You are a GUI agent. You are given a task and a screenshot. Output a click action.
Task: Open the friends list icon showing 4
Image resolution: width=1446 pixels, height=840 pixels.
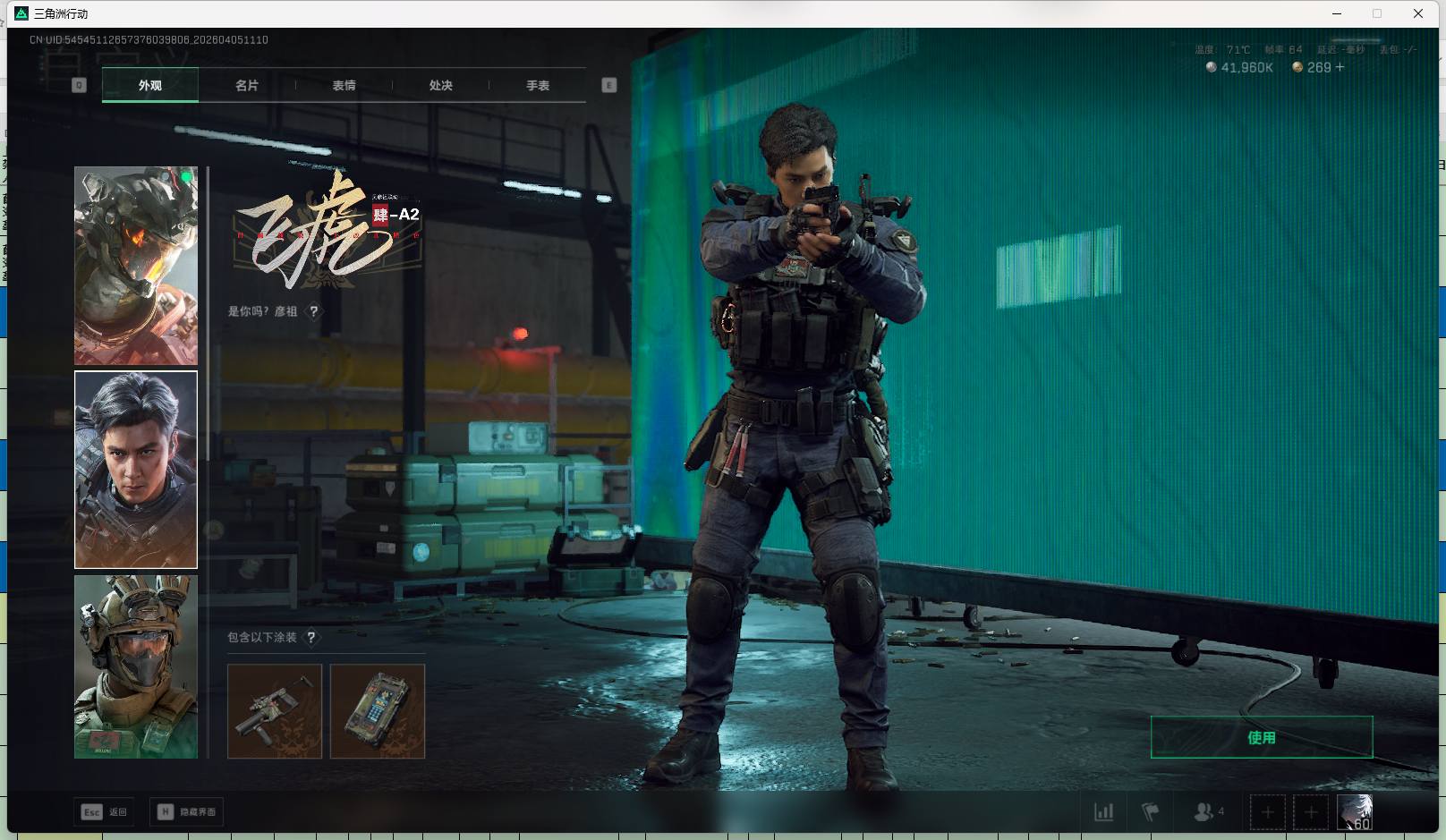[1208, 812]
